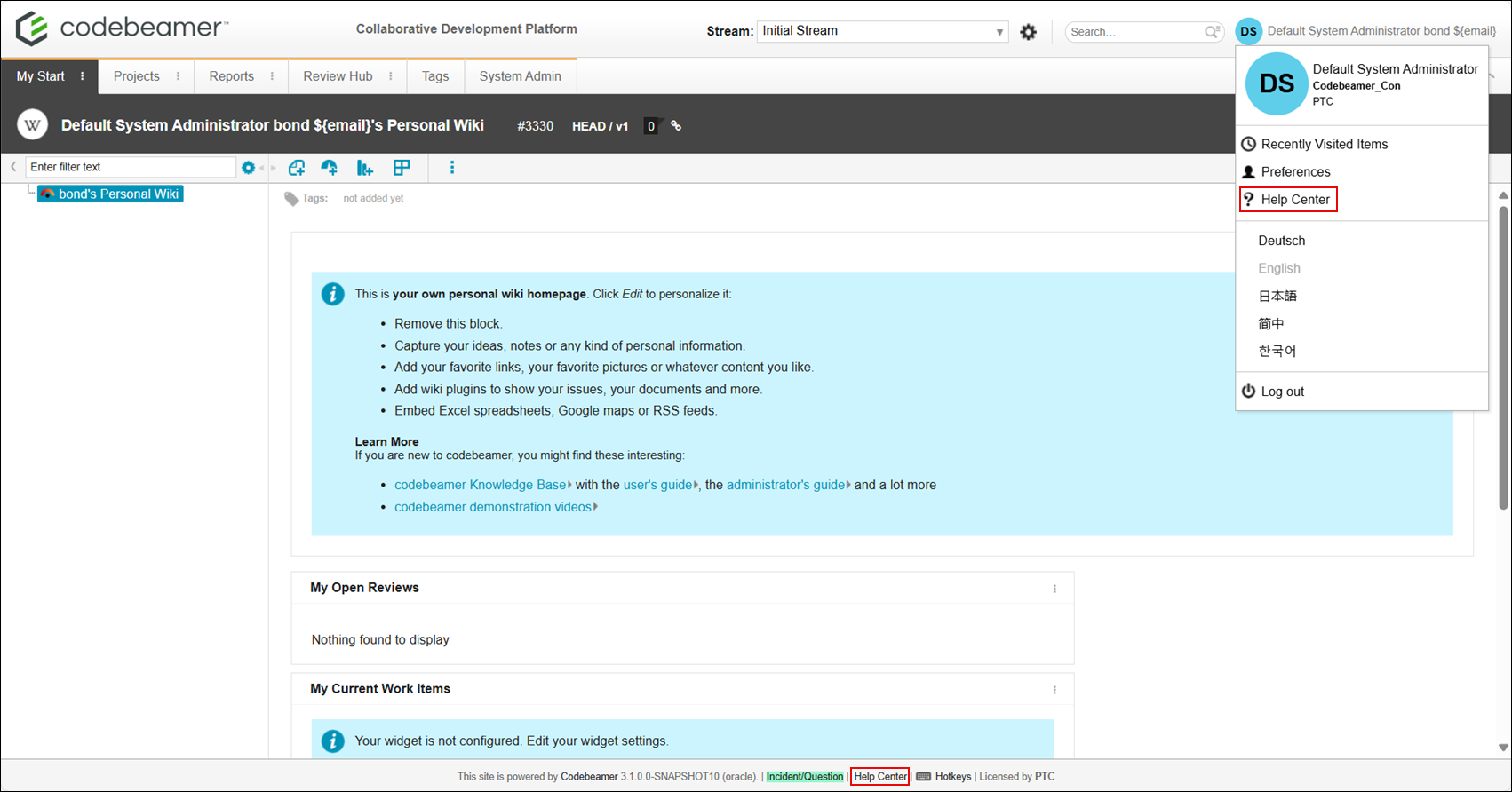This screenshot has height=792, width=1512.
Task: Collapse the left tree panel arrow
Action: click(13, 167)
